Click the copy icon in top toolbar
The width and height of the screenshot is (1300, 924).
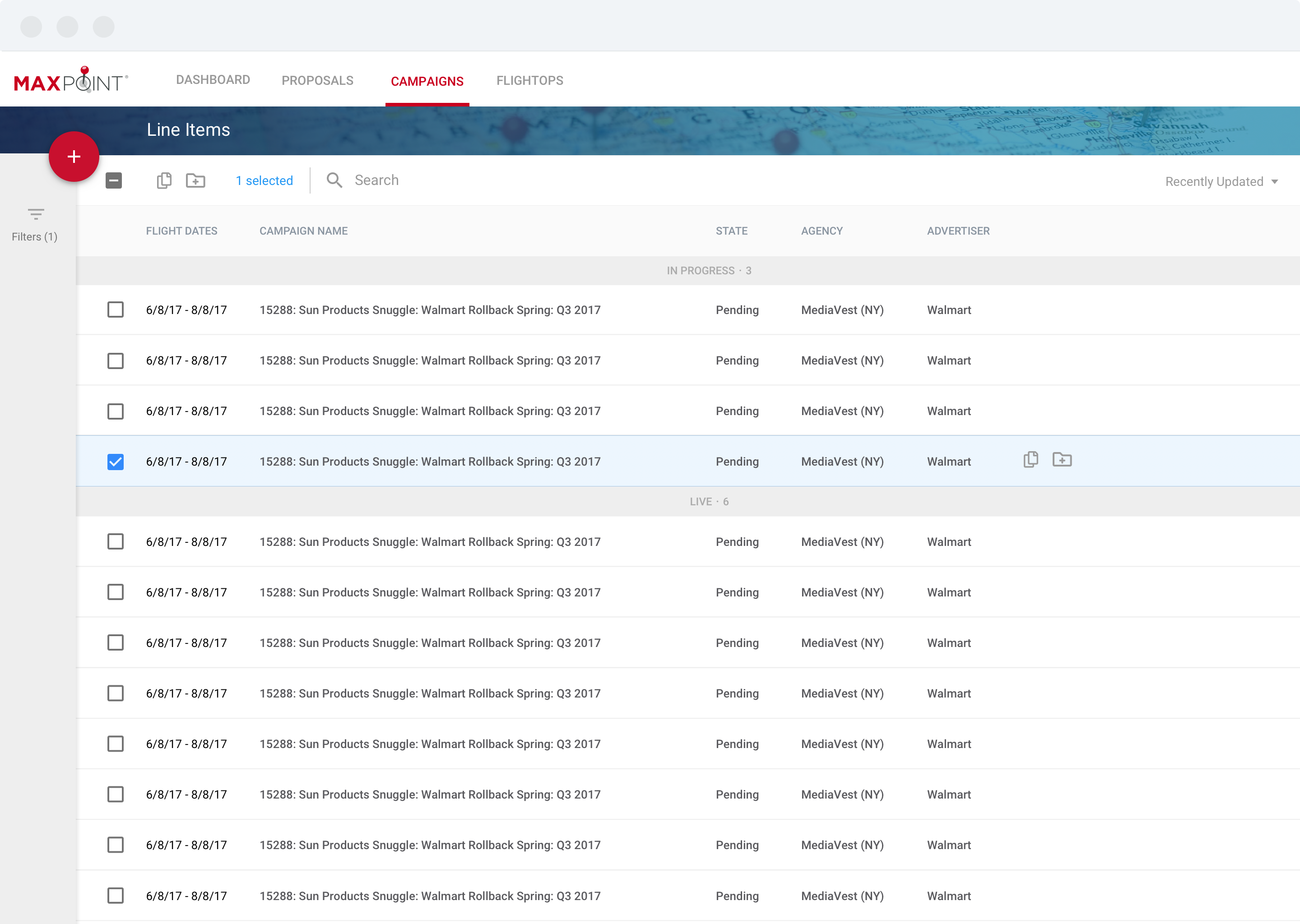tap(164, 180)
